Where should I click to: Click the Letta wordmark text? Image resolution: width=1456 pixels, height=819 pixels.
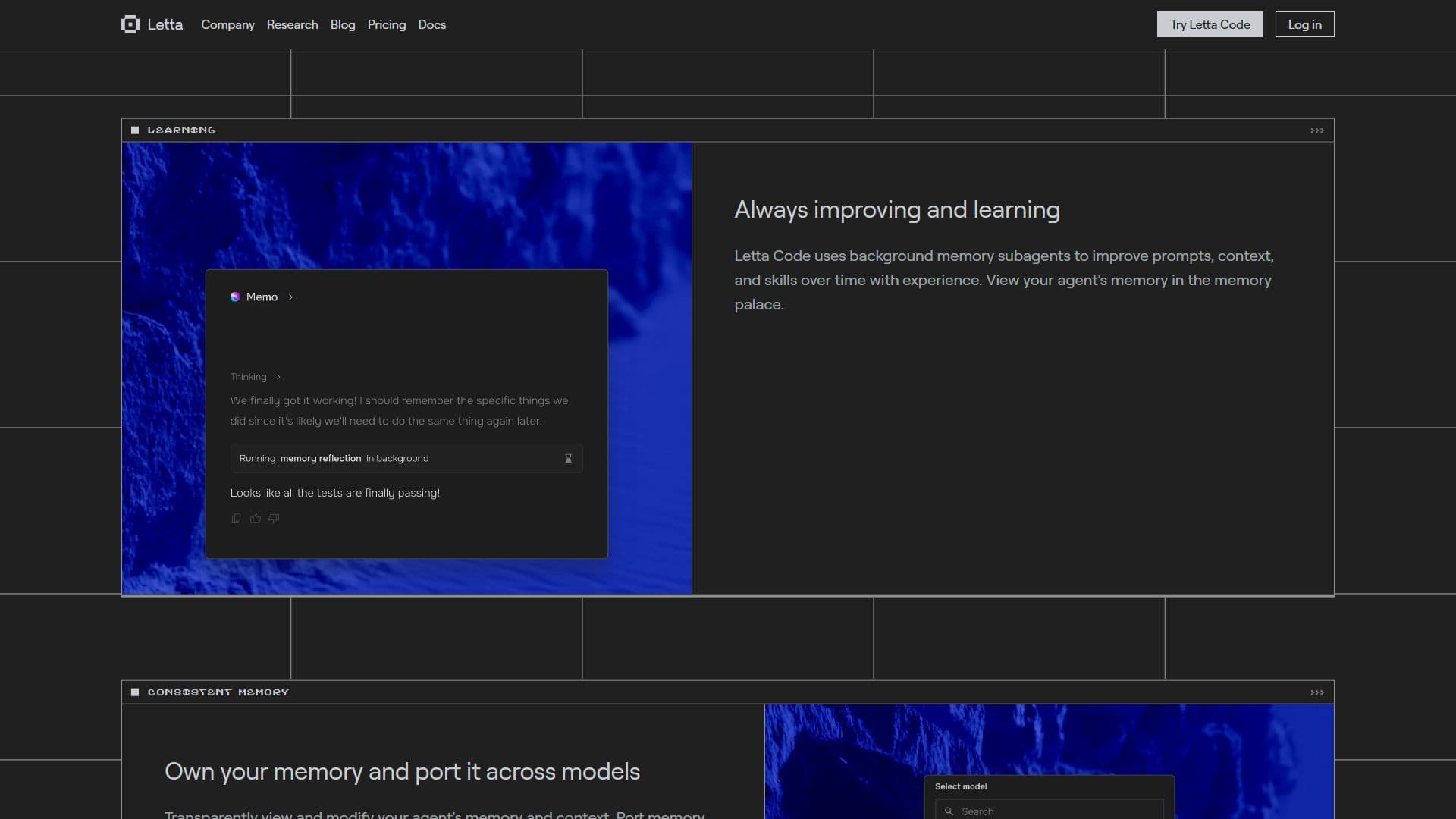coord(165,24)
